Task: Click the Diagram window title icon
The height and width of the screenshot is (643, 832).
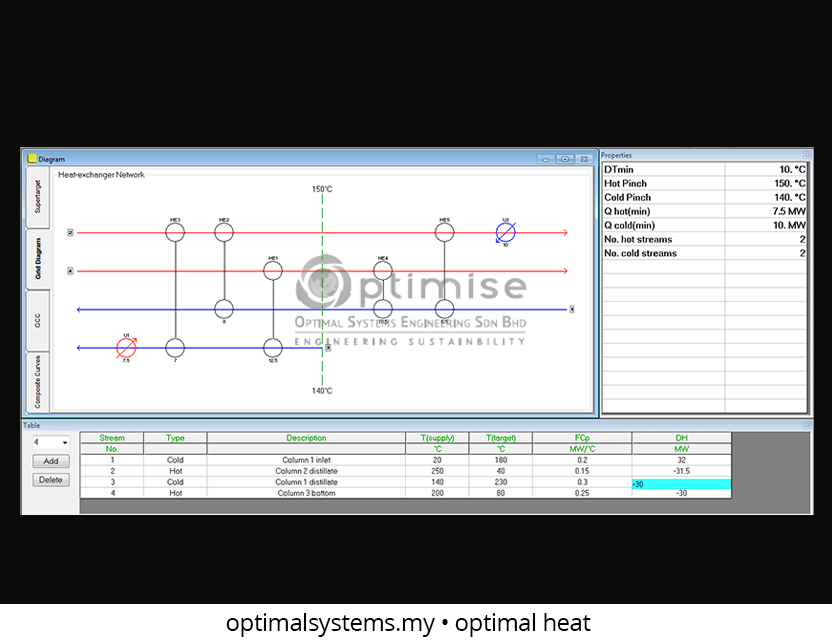Action: [x=32, y=158]
